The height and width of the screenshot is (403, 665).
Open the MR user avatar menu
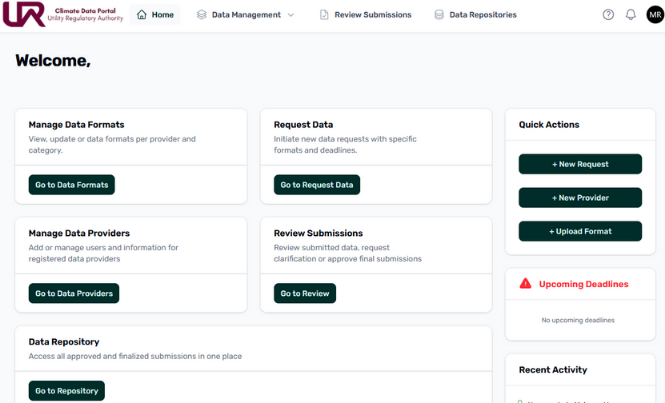tap(654, 15)
